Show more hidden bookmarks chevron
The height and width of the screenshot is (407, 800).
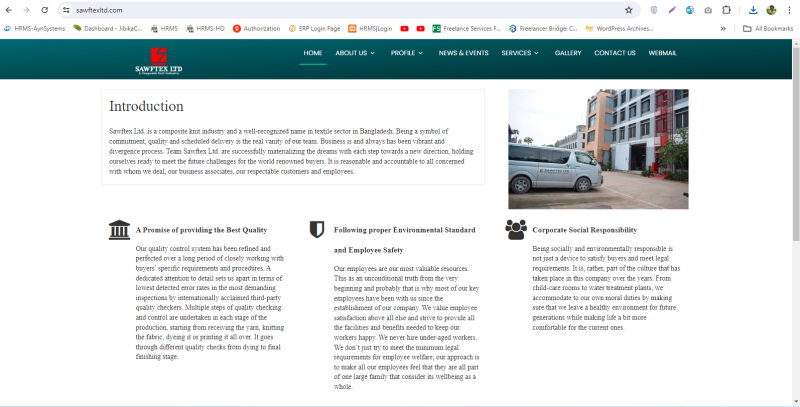723,29
